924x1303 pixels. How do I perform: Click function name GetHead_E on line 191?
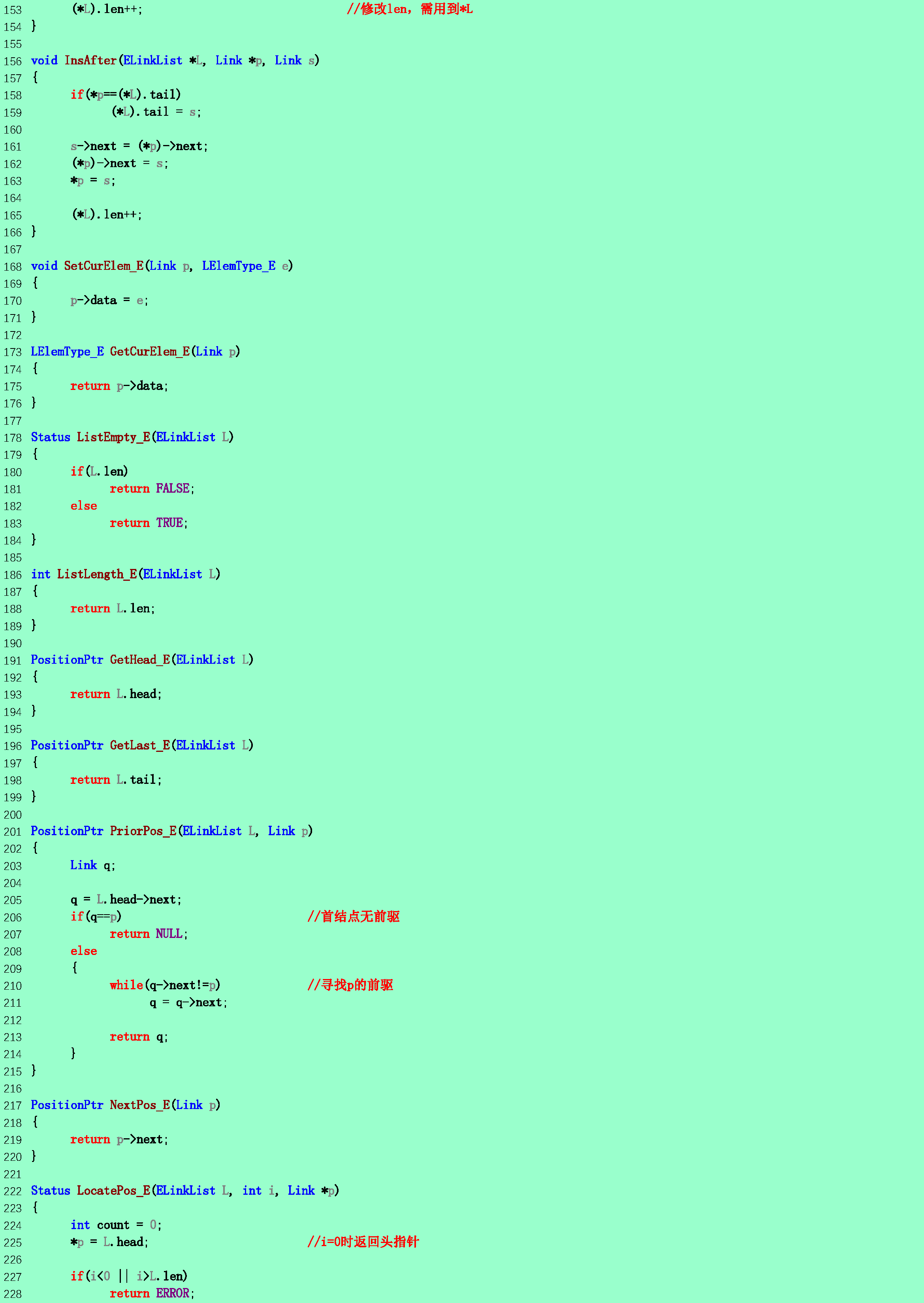click(x=140, y=659)
